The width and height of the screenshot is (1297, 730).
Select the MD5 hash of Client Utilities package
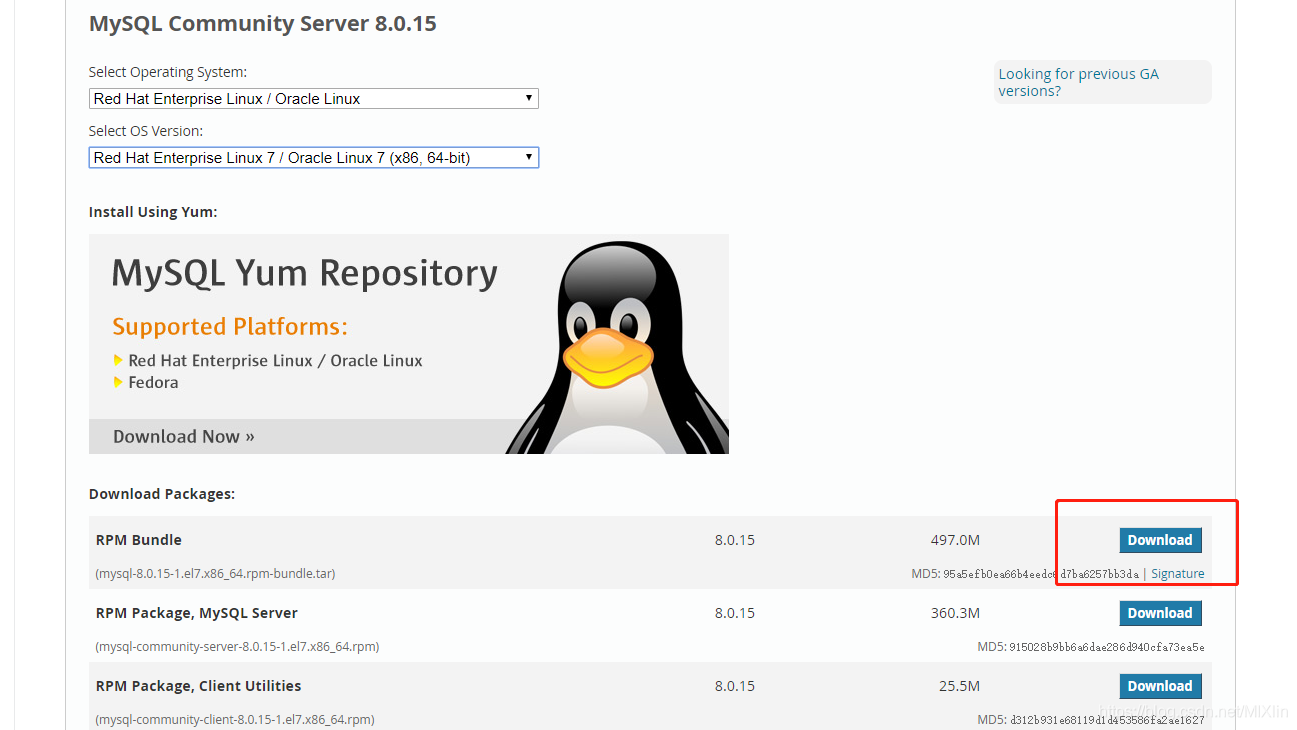1107,720
